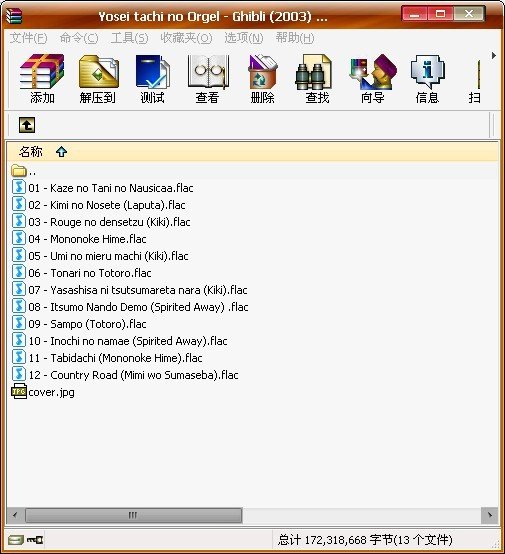Open the 选项(N) menu
The image size is (505, 554).
click(243, 37)
